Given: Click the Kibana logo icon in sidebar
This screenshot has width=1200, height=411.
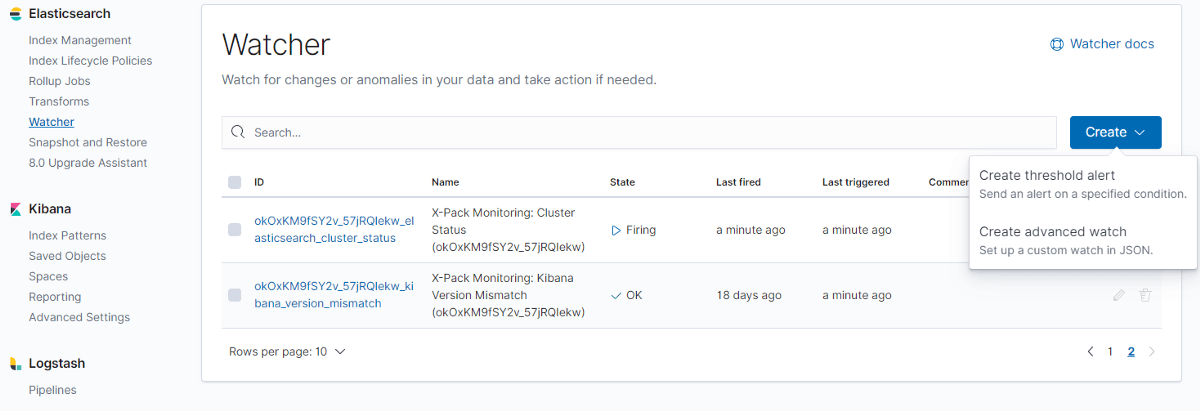Looking at the screenshot, I should (x=15, y=209).
